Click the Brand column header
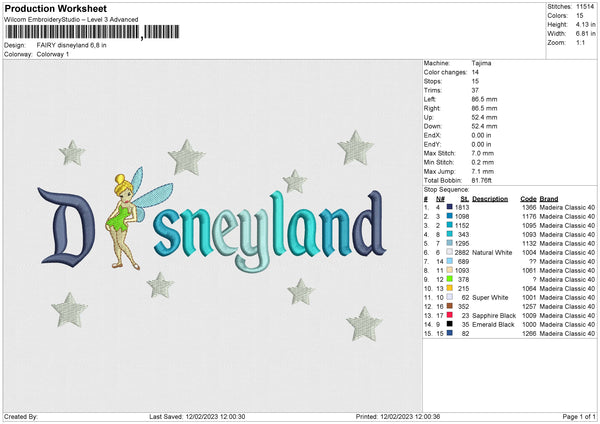The image size is (600, 424). tap(549, 199)
